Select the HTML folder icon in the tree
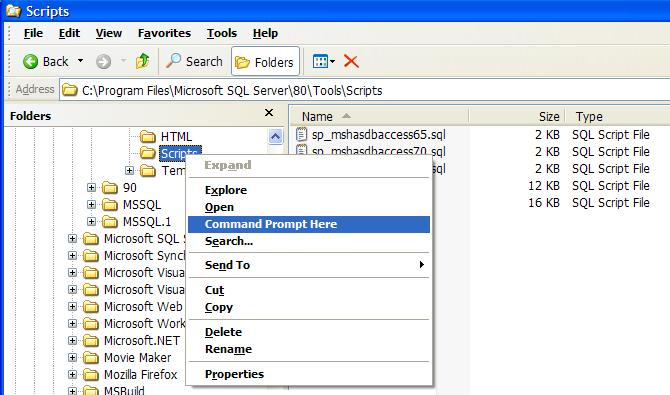The width and height of the screenshot is (670, 395). click(x=148, y=137)
